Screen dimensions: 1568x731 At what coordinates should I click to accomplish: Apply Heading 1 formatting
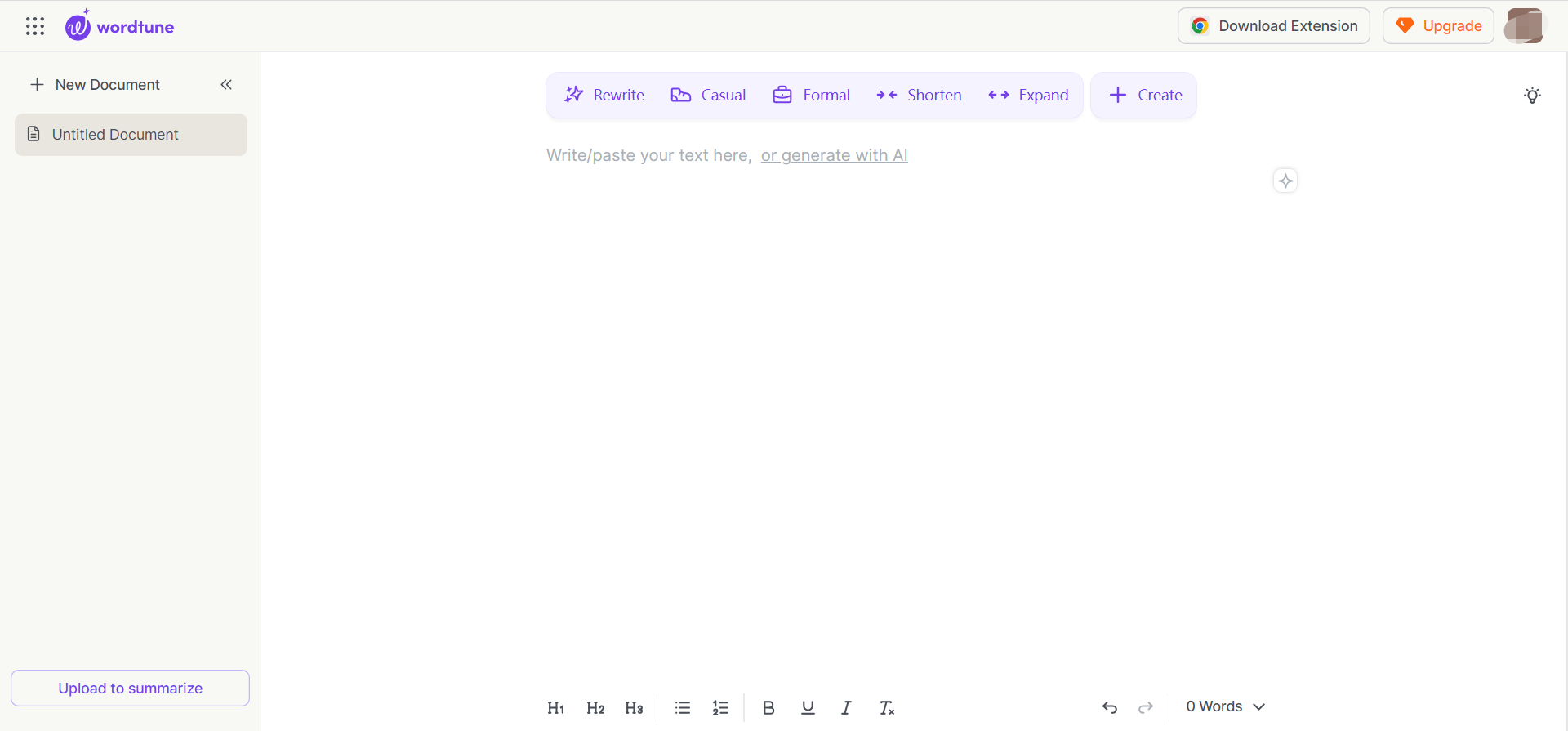pyautogui.click(x=556, y=708)
